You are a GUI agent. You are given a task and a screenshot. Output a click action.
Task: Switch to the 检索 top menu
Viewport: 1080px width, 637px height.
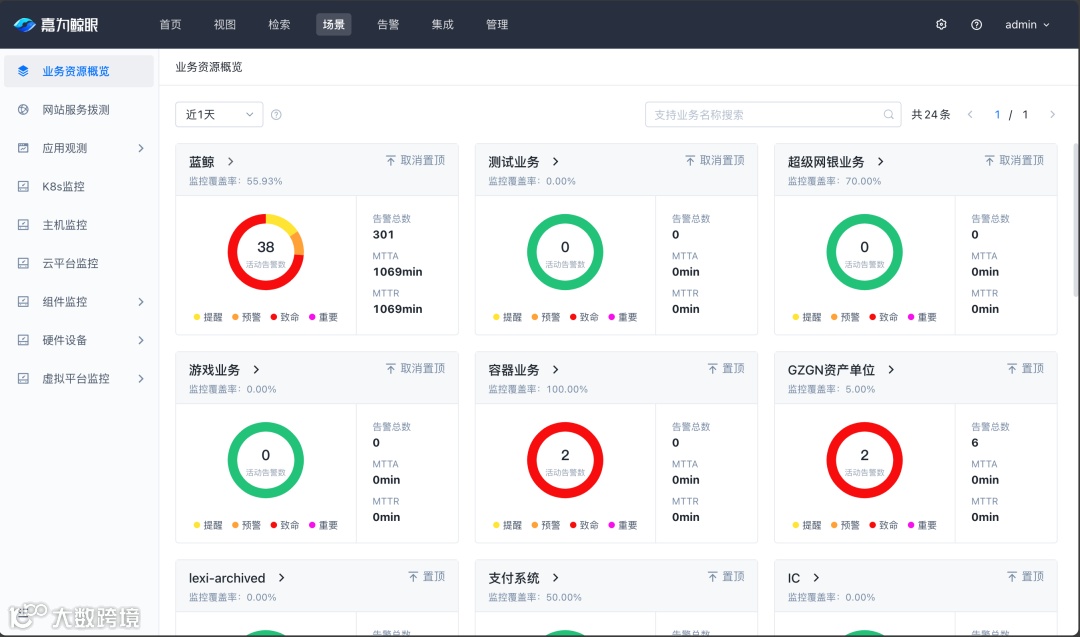279,25
